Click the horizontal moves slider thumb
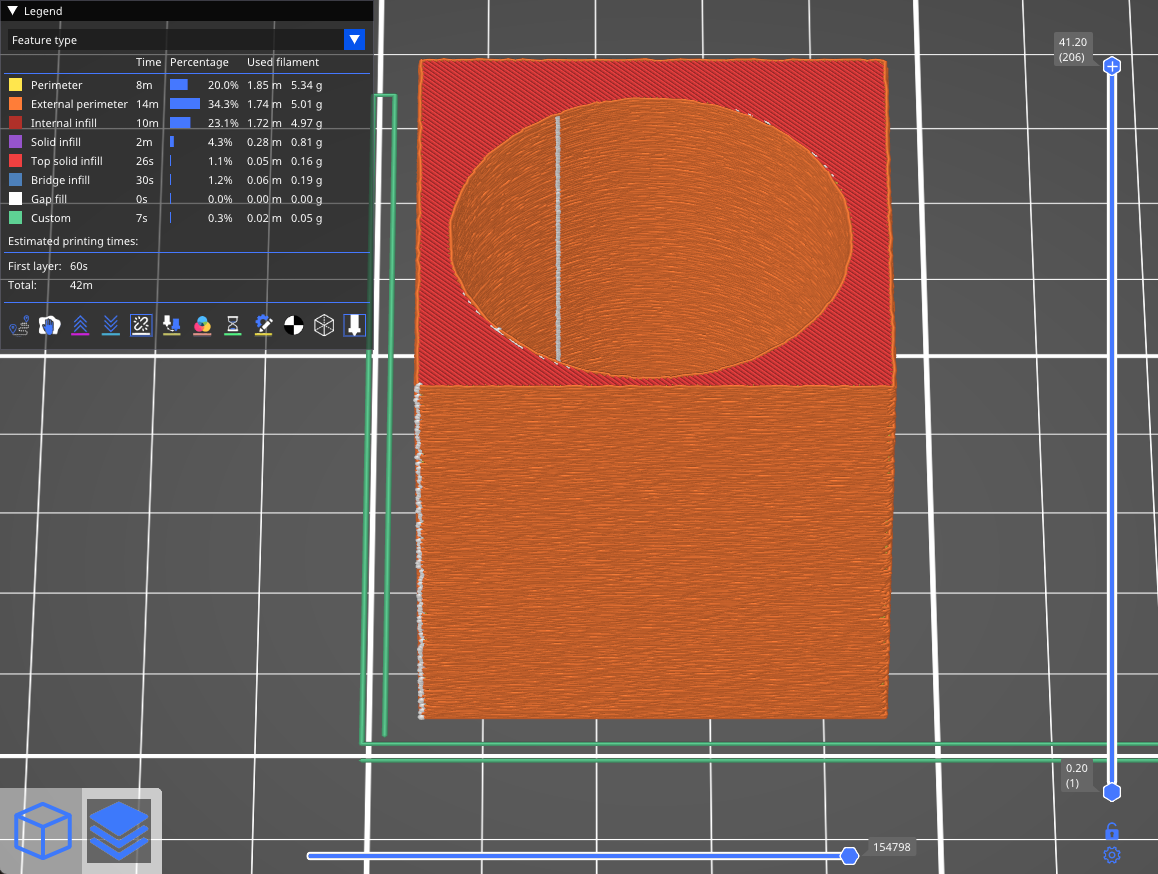Viewport: 1158px width, 874px height. (849, 855)
